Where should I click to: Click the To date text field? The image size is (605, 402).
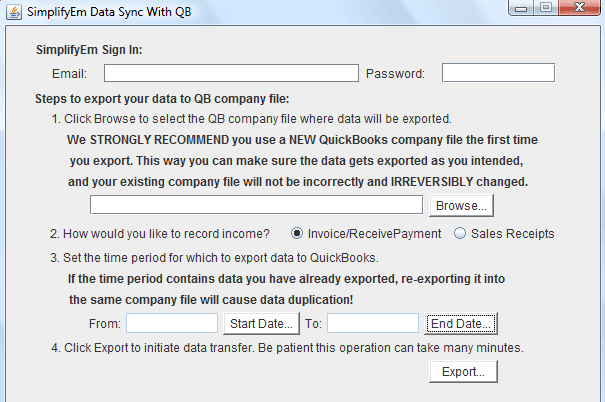tap(373, 323)
